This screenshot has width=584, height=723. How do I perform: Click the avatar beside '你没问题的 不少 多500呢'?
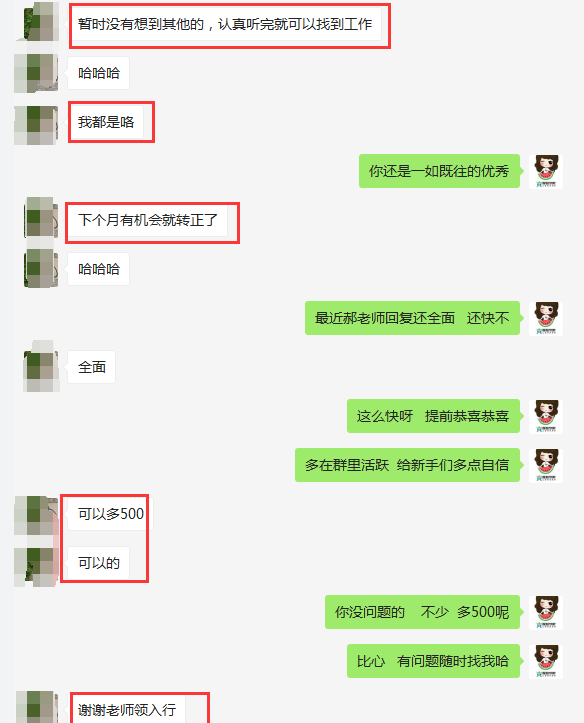546,612
